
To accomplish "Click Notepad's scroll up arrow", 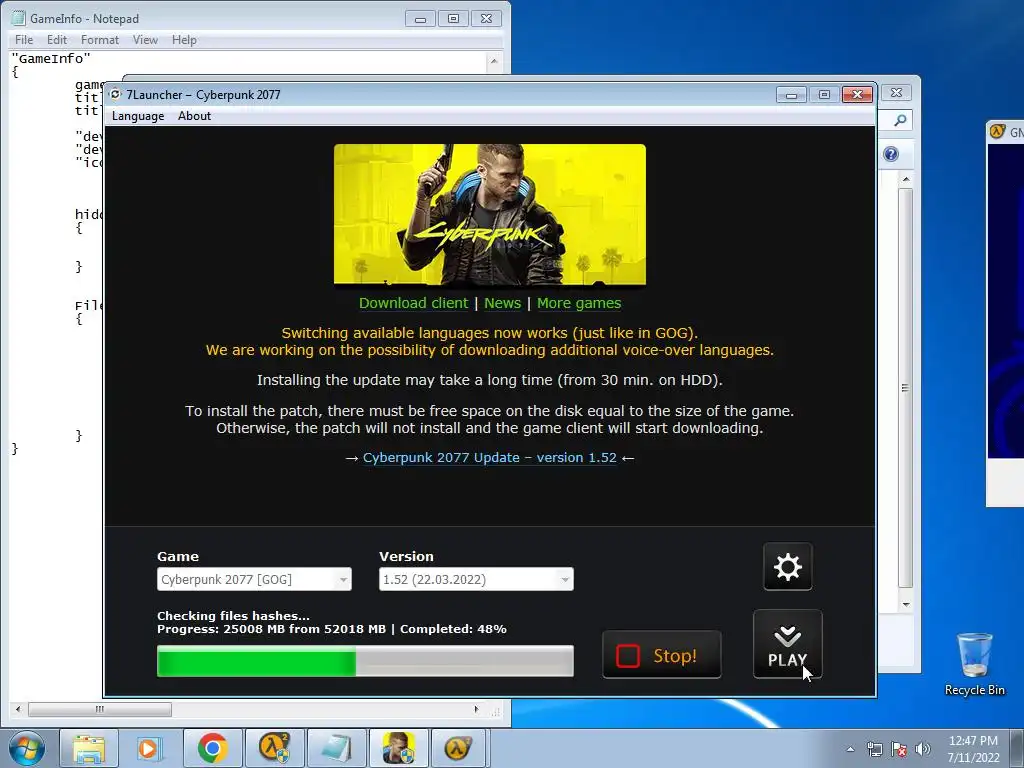I will click(x=494, y=61).
